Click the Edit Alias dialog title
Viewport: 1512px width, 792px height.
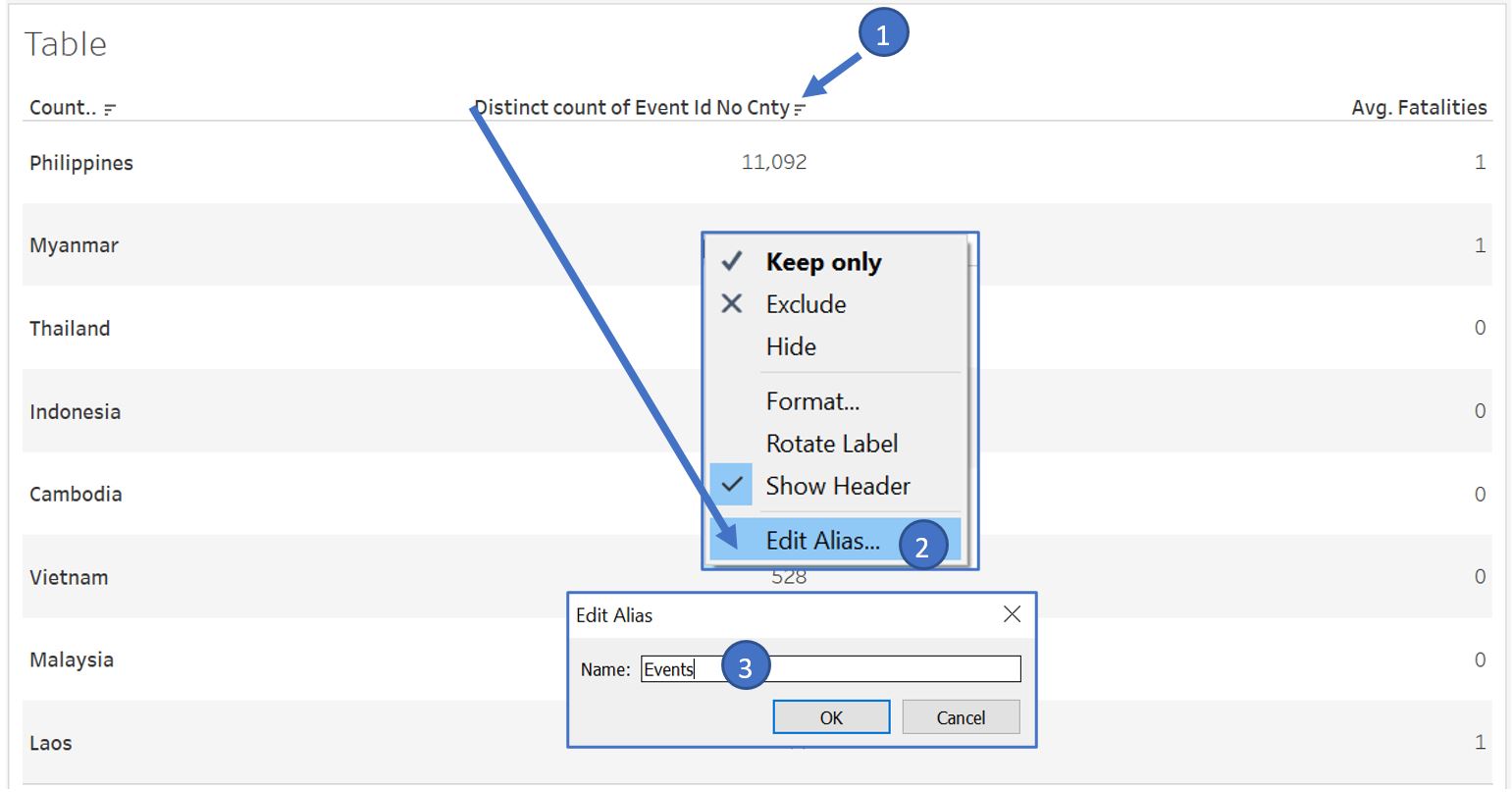pyautogui.click(x=614, y=615)
